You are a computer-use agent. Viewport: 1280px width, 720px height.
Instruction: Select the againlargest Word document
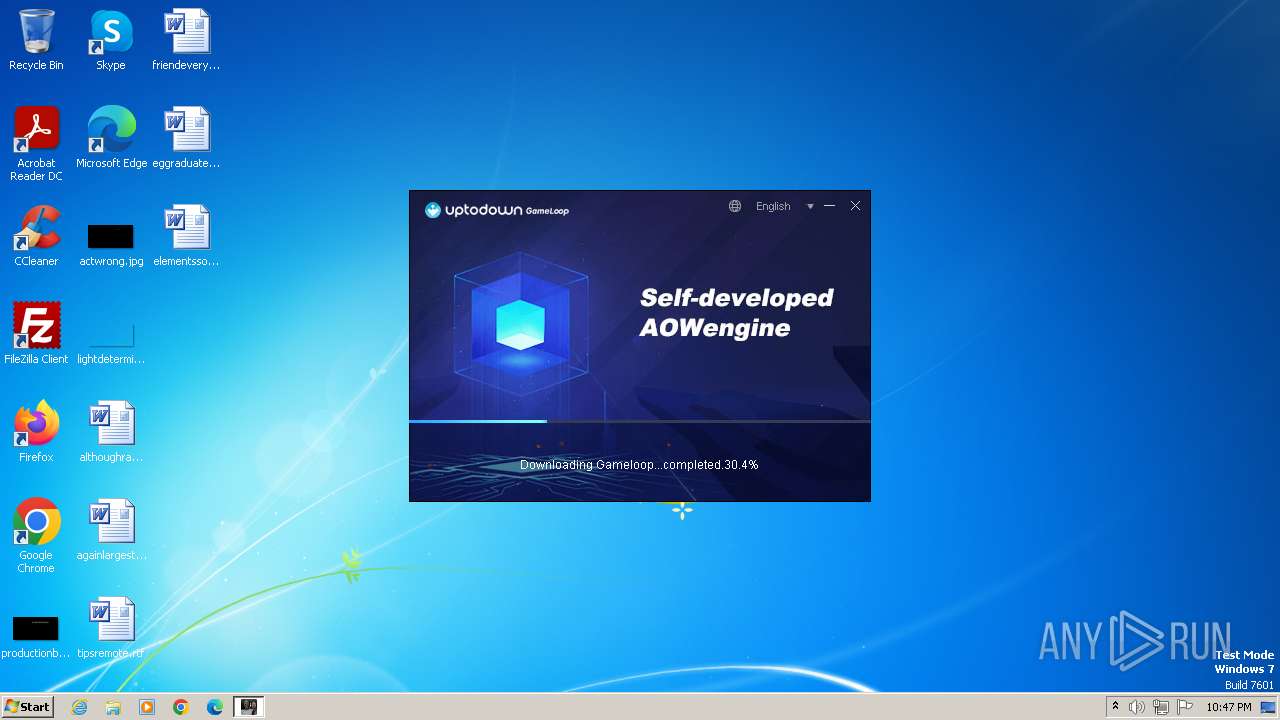(x=111, y=530)
